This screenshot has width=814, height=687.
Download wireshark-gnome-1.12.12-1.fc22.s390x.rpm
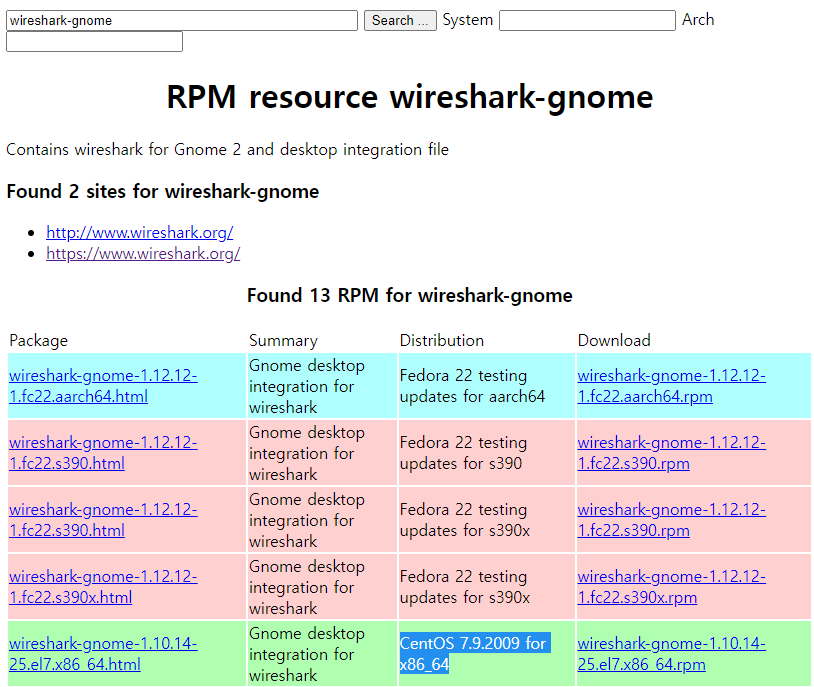(671, 587)
